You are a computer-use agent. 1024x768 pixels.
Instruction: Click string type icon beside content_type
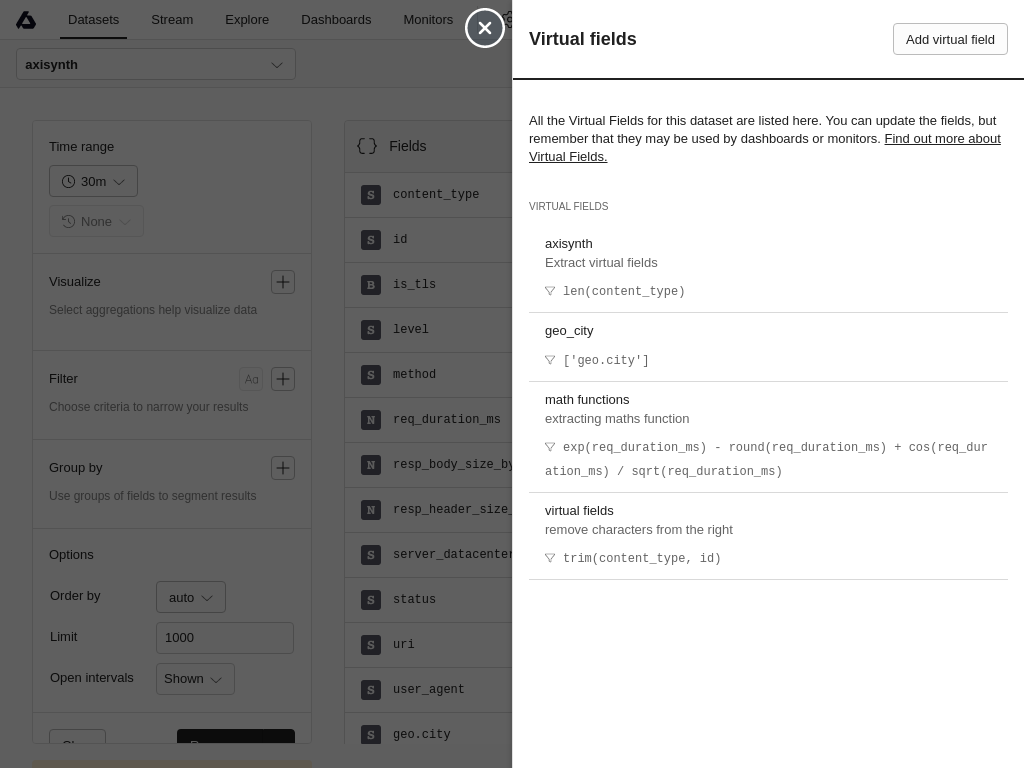tap(371, 195)
